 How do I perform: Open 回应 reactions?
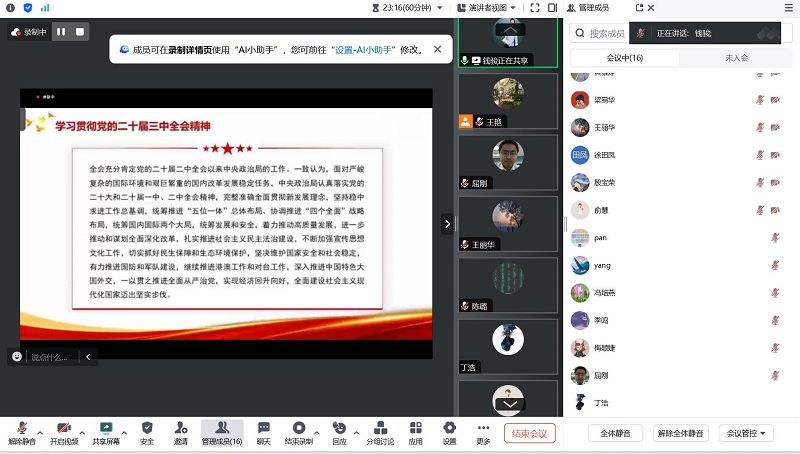click(x=339, y=433)
